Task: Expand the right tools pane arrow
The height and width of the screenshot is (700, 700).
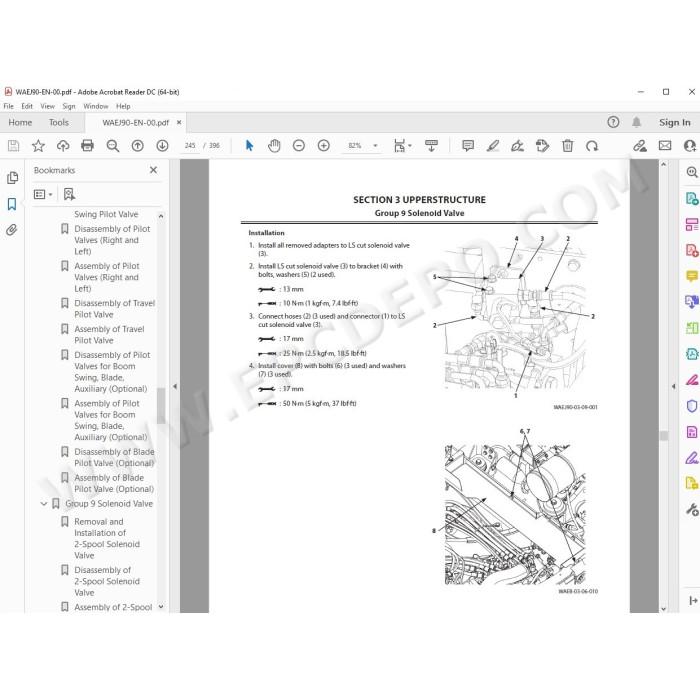Action: pyautogui.click(x=674, y=386)
